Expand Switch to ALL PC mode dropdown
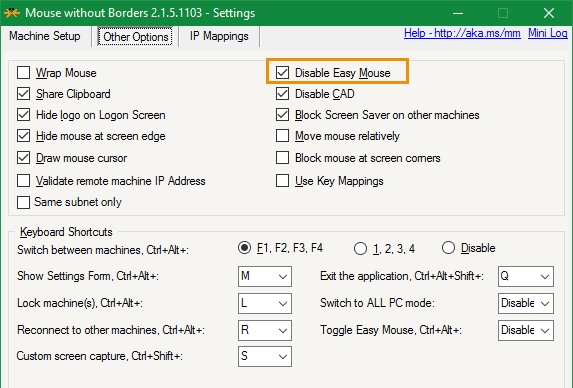This screenshot has height=388, width=573. (x=525, y=303)
